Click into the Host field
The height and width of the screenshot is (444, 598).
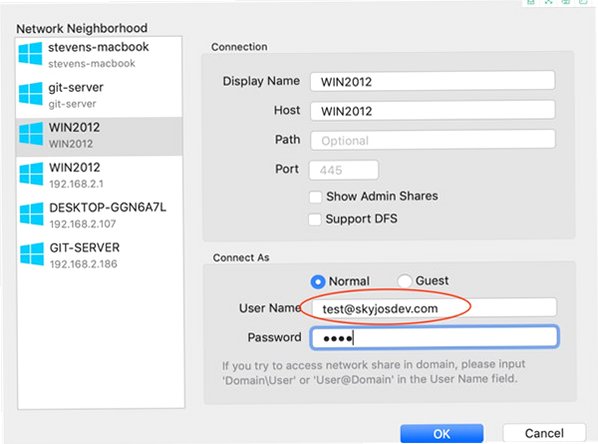[432, 111]
